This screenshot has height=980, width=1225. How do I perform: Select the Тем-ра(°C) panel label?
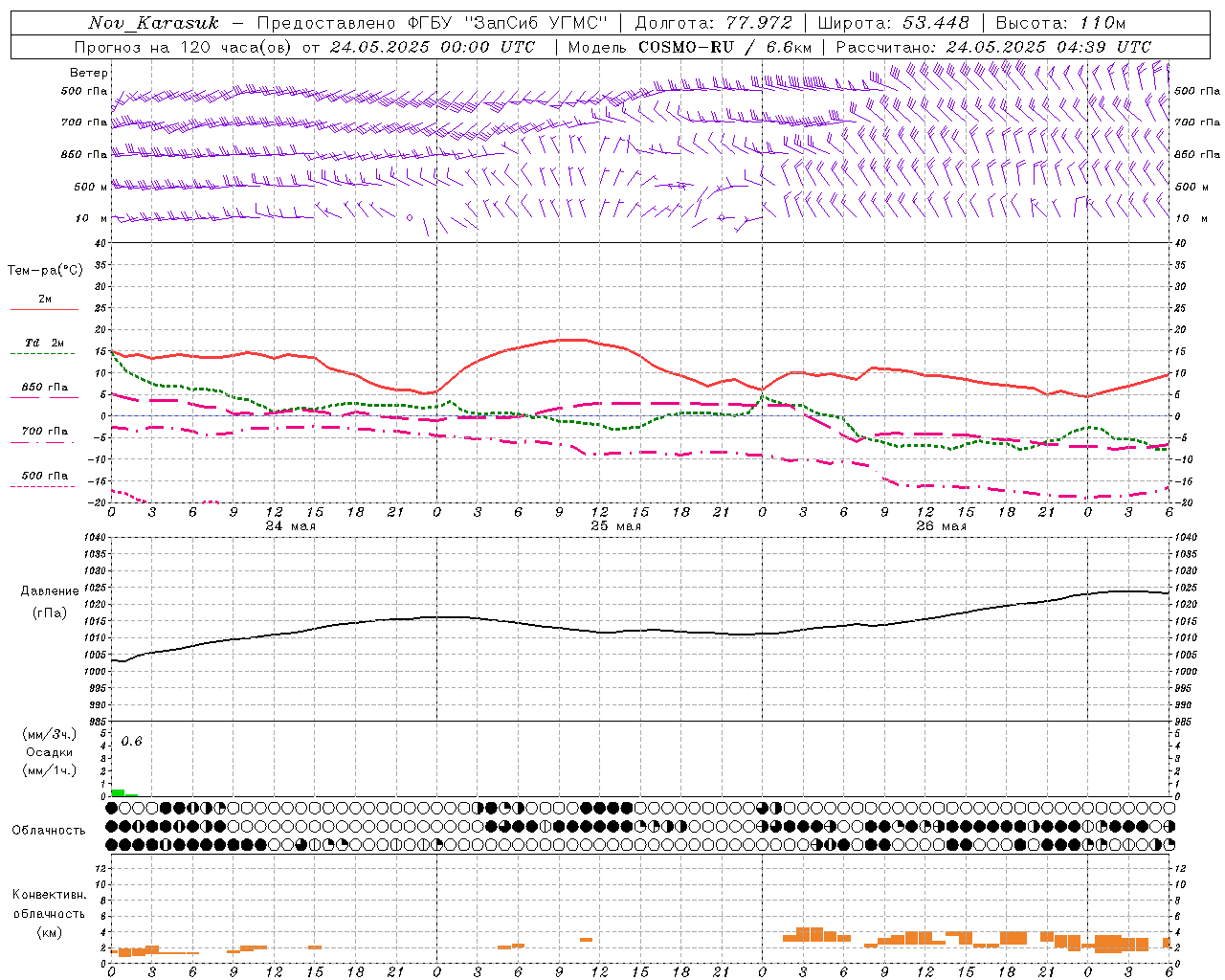[x=45, y=271]
